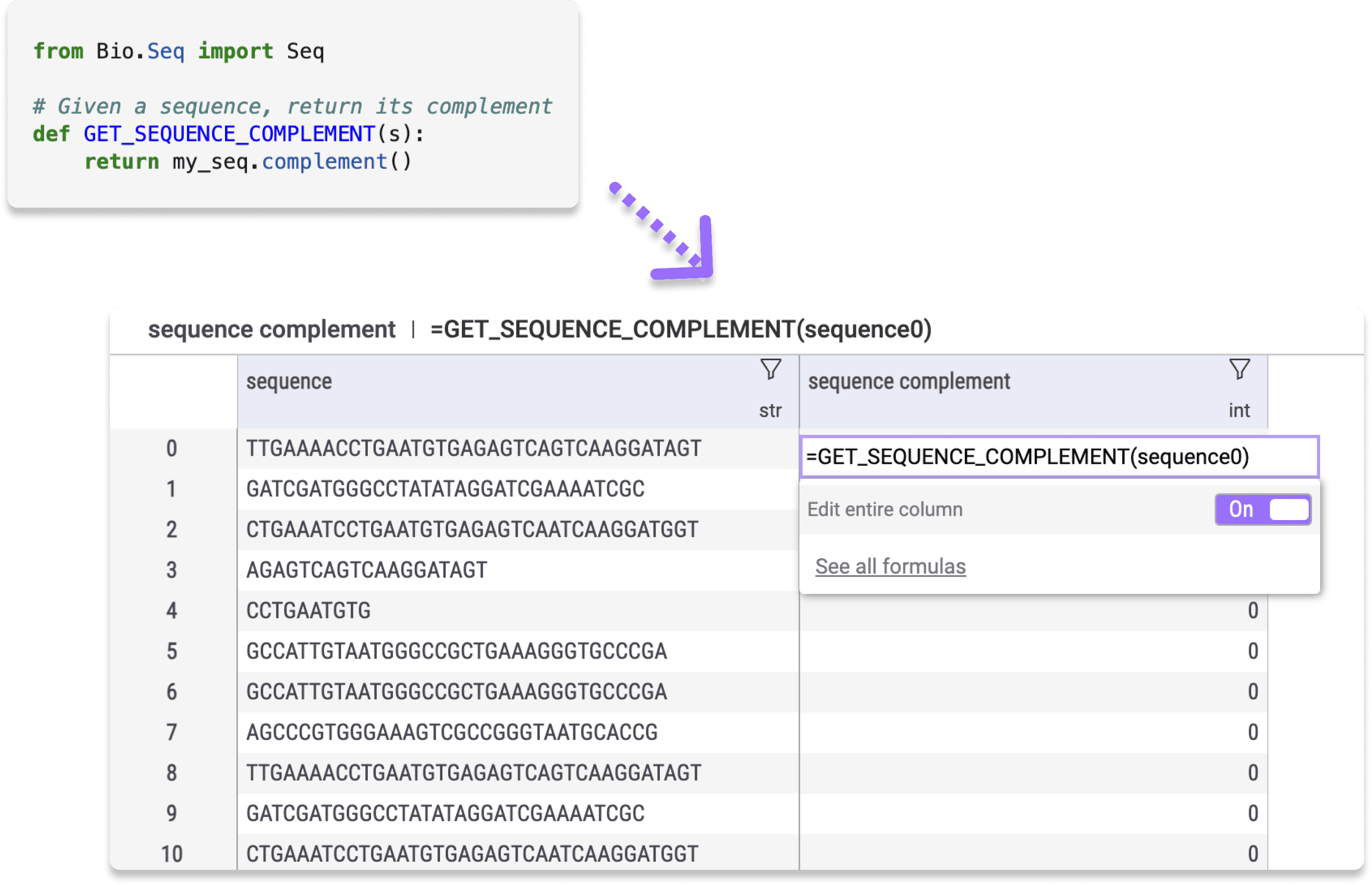
Task: Click Edit entire column label
Action: 885,509
